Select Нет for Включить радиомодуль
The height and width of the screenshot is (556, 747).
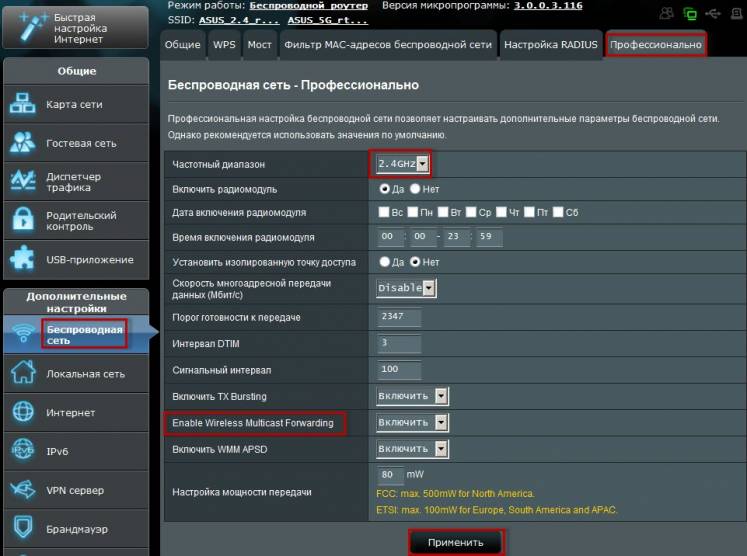pos(416,188)
